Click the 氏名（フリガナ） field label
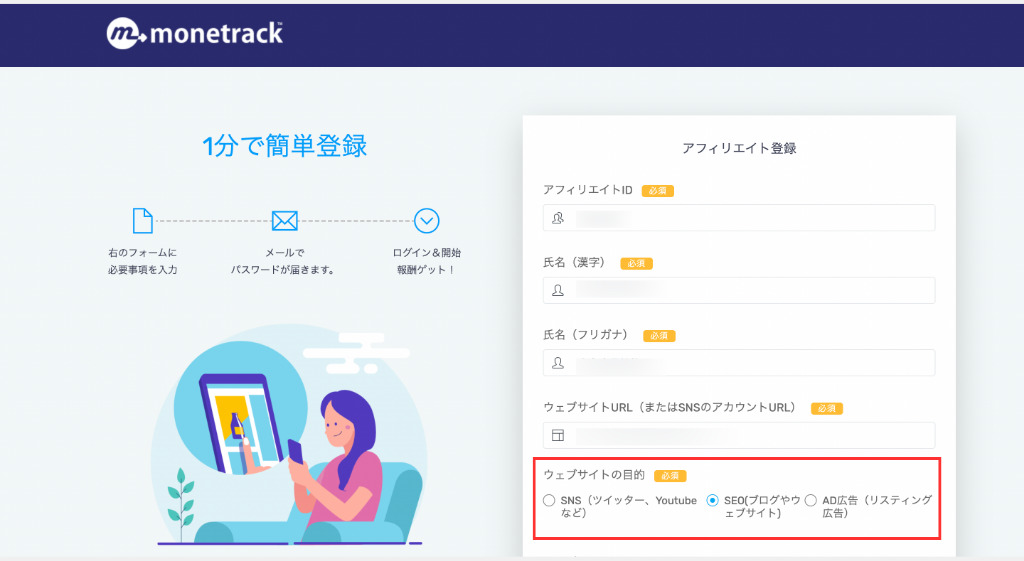The image size is (1024, 561). tap(588, 335)
